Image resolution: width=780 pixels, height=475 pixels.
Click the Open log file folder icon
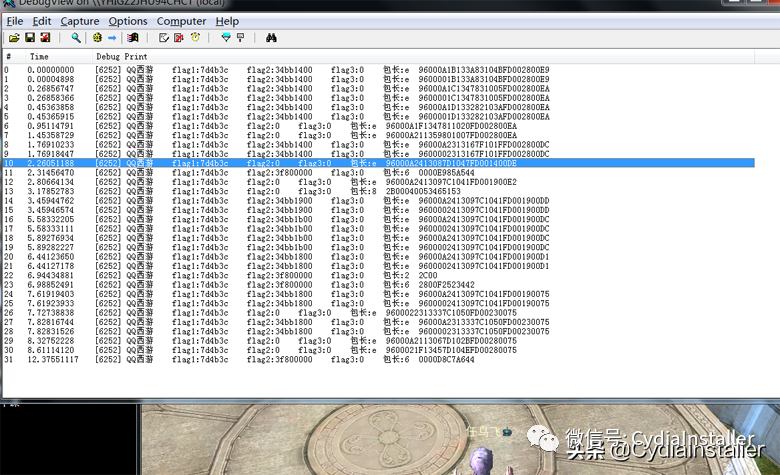14,38
